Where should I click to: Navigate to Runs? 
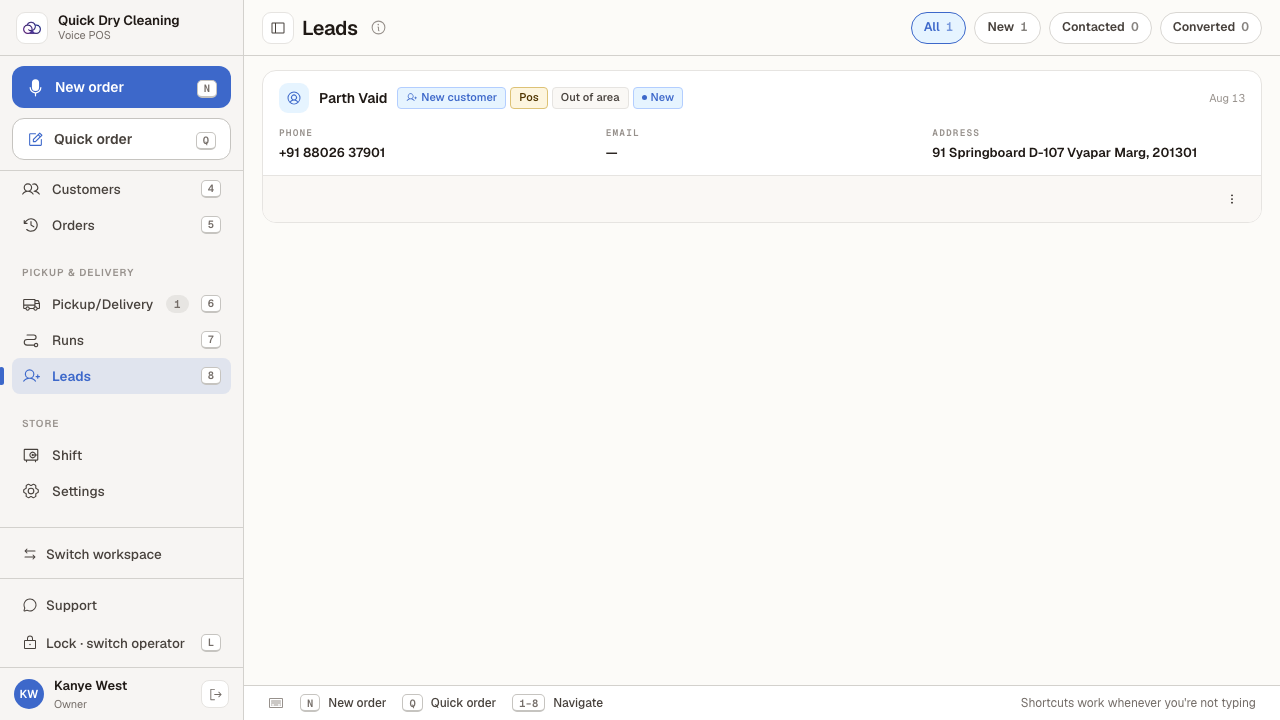[x=121, y=340]
